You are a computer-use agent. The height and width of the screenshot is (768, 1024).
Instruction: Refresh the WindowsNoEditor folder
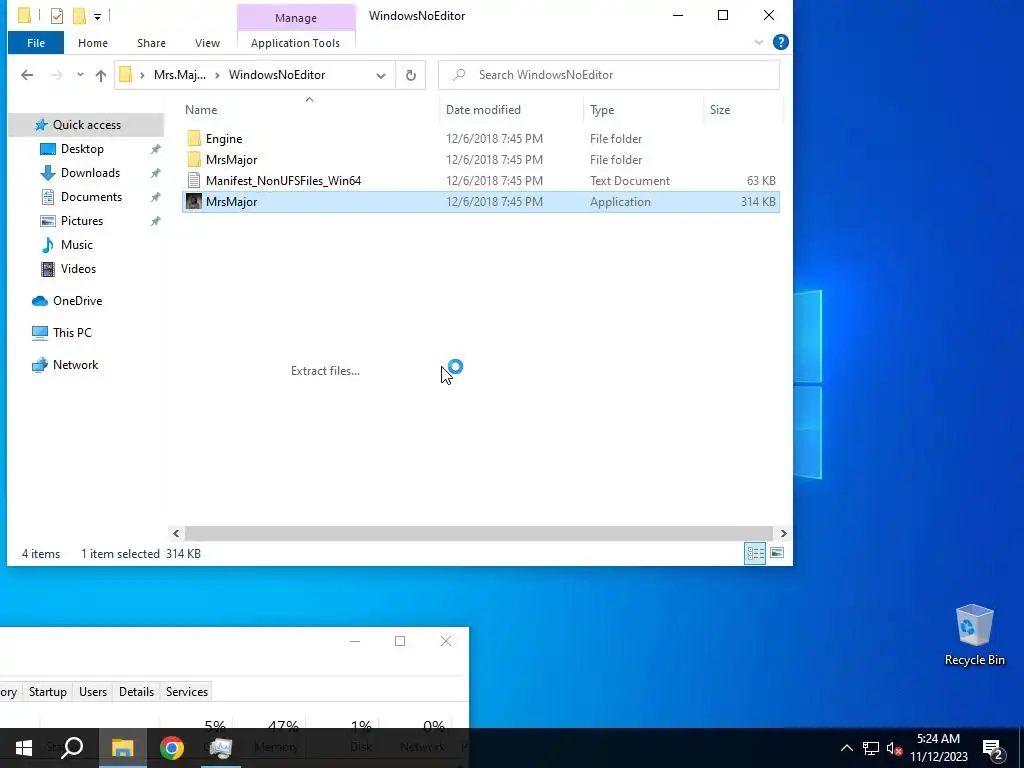click(x=411, y=75)
